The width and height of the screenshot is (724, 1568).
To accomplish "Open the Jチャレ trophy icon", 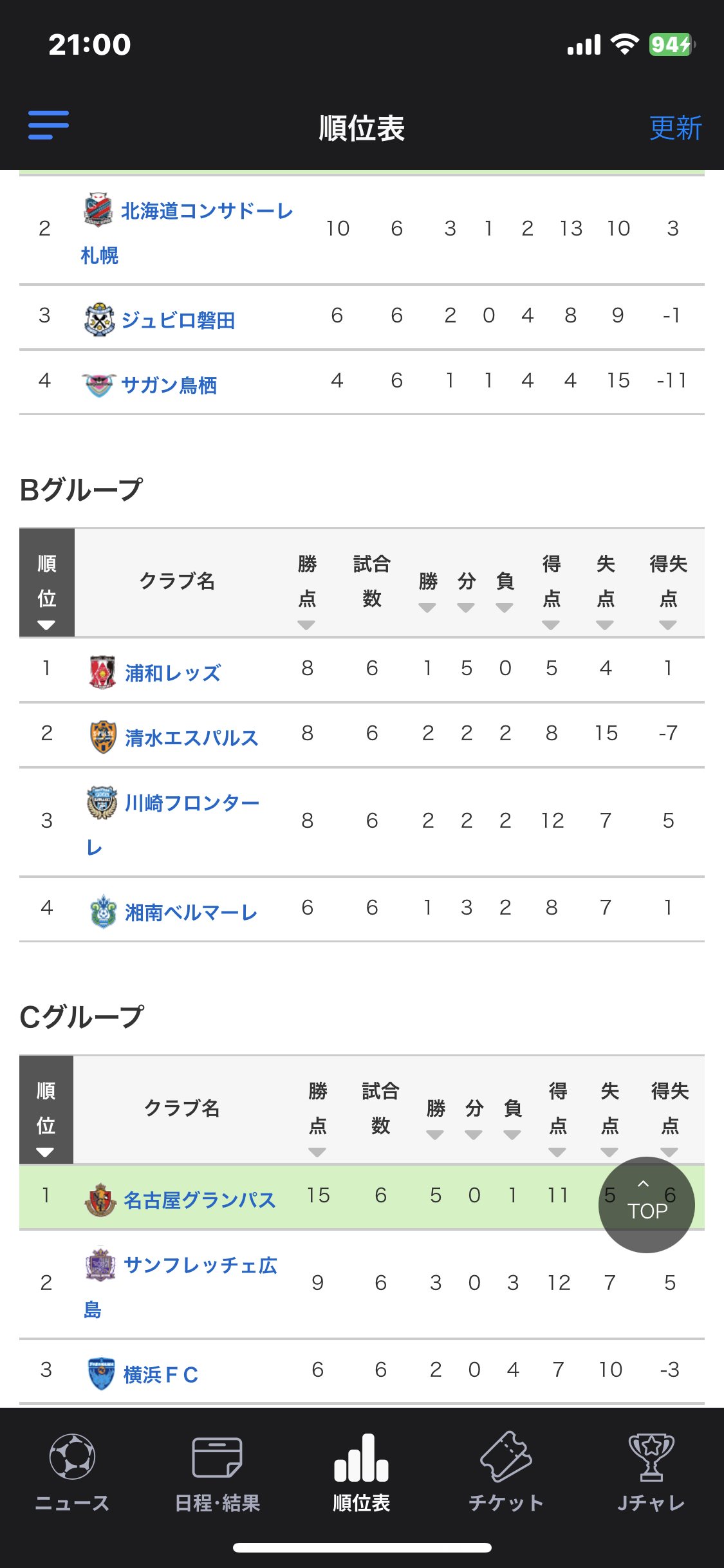I will 651,1457.
